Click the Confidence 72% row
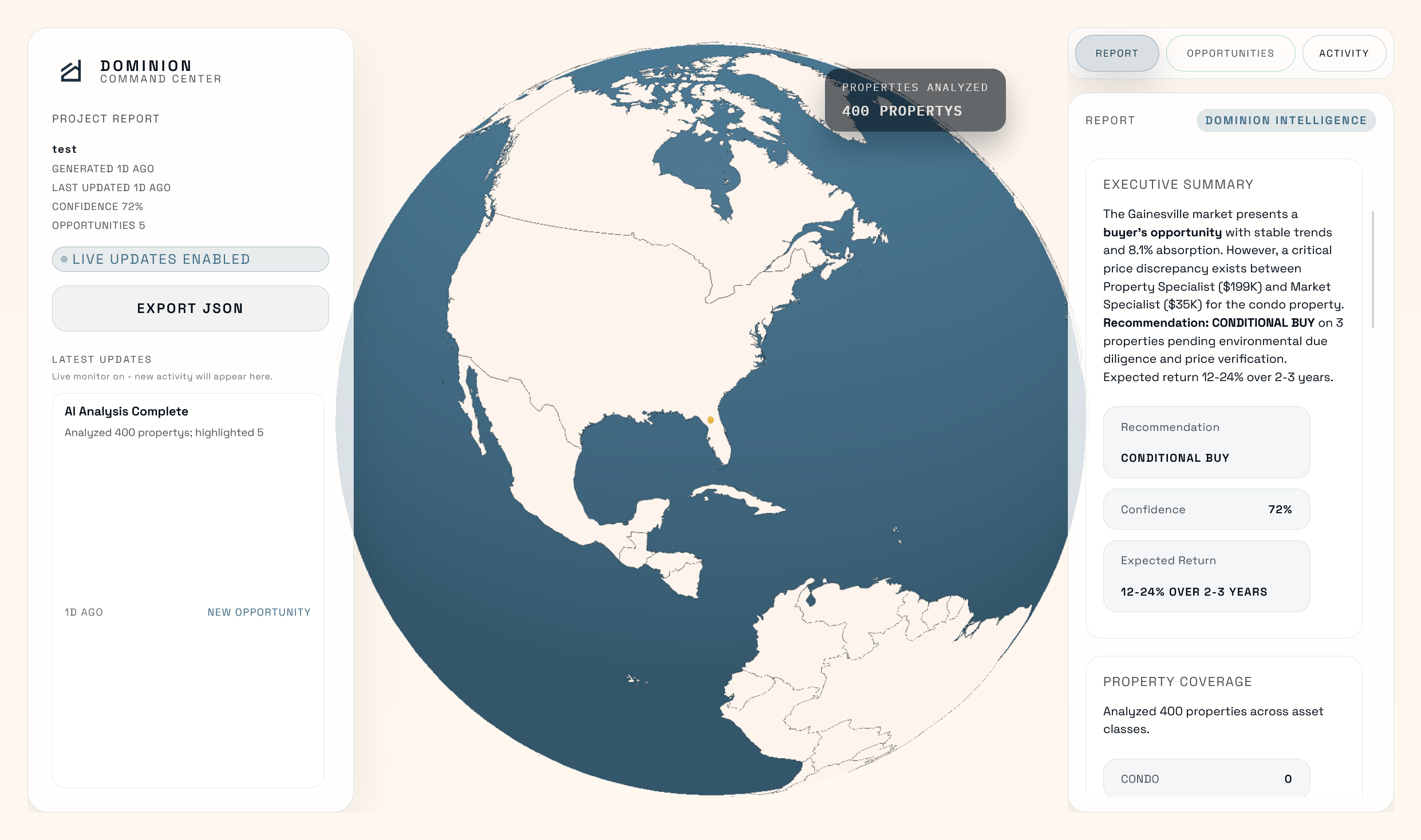This screenshot has height=840, width=1421. pos(1206,509)
